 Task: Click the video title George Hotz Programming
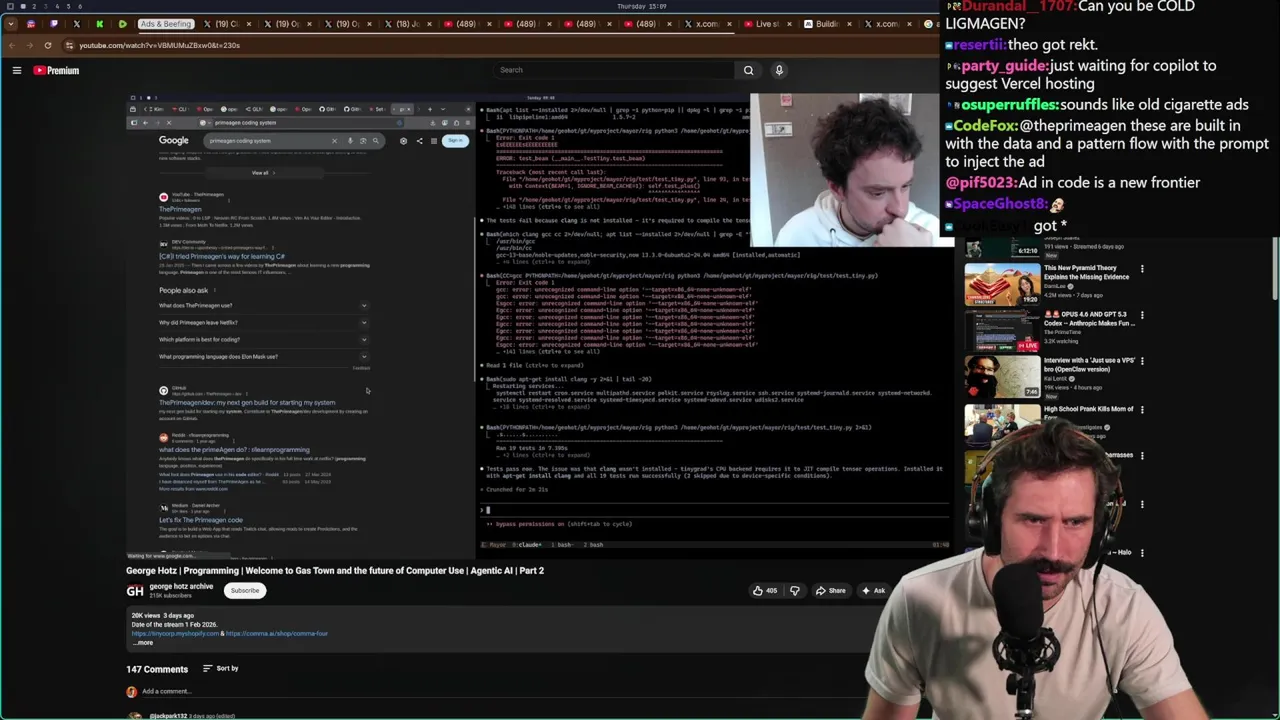335,570
